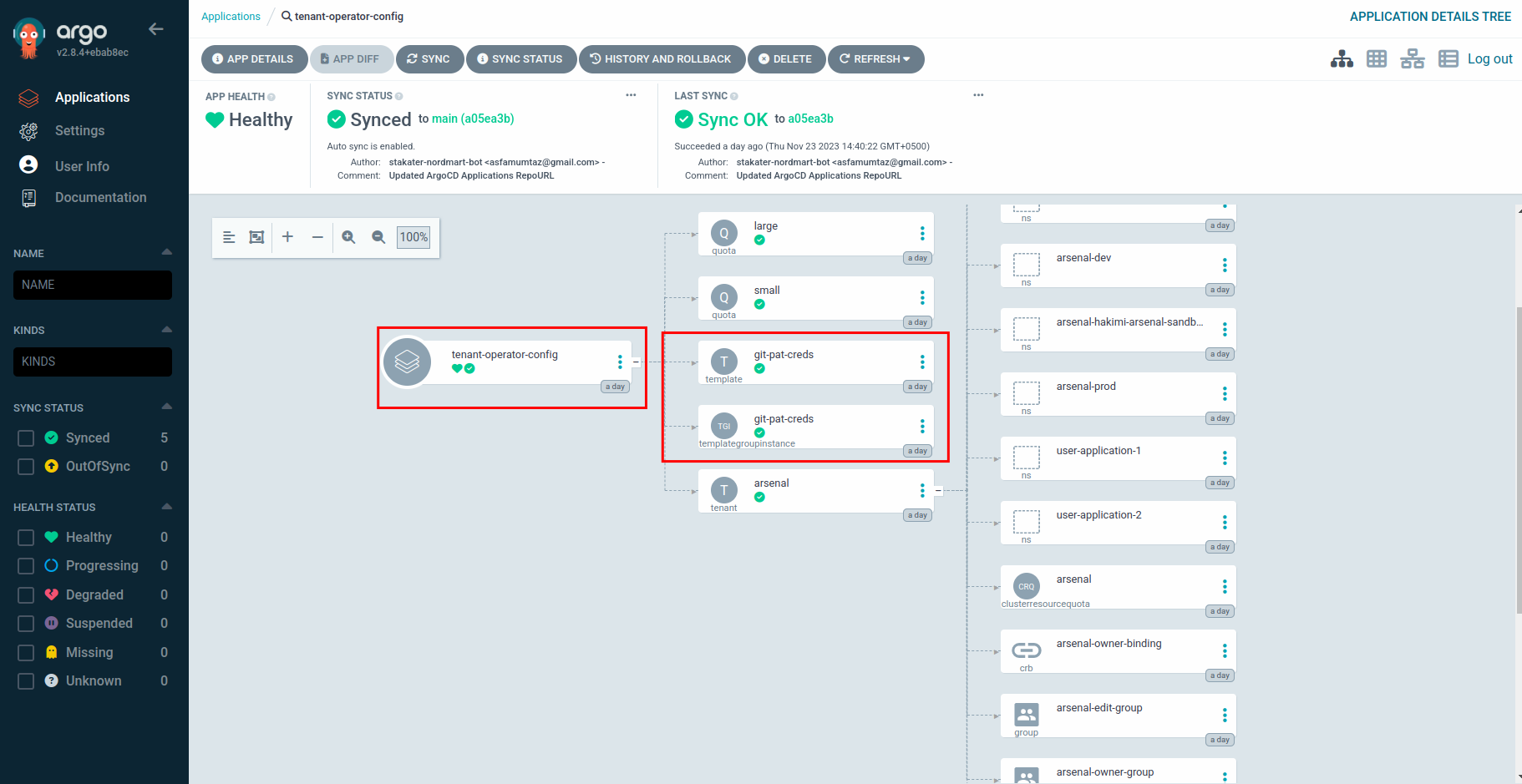Check the Synced sync status filter

pos(26,438)
